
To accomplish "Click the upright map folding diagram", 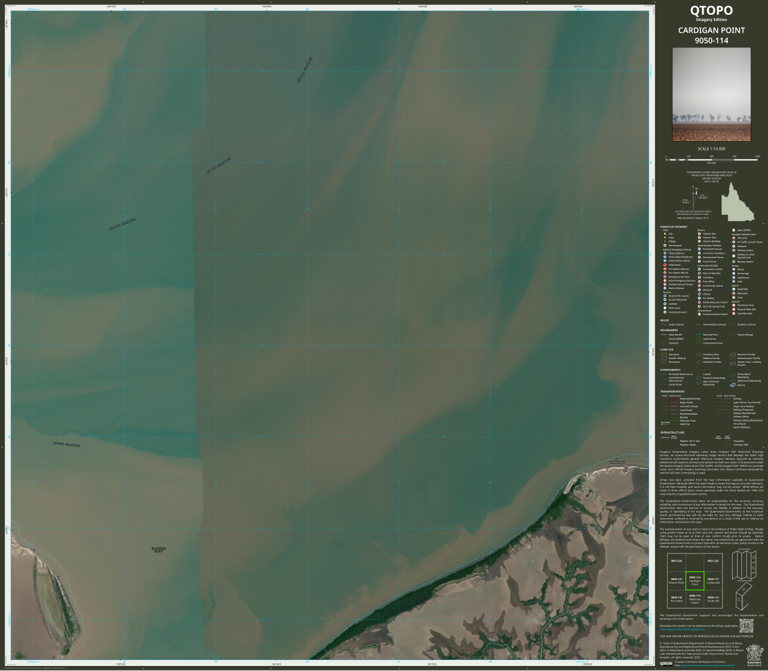I will pyautogui.click(x=744, y=564).
